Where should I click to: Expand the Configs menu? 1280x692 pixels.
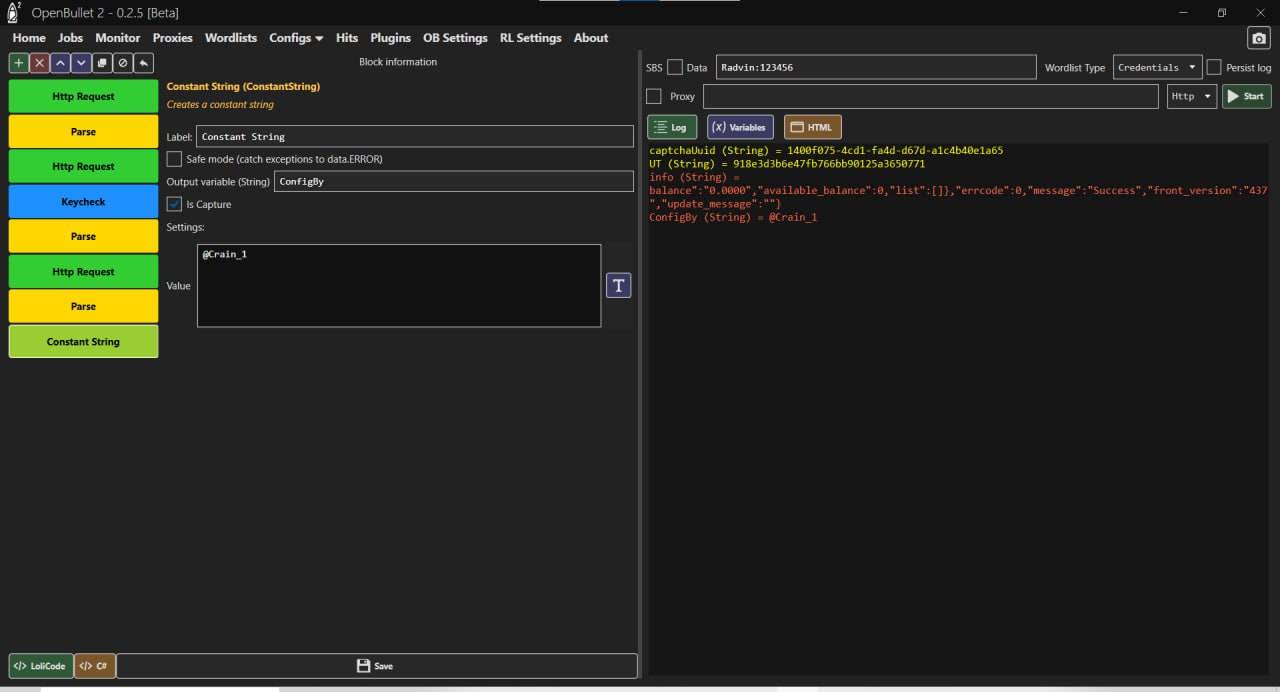296,38
